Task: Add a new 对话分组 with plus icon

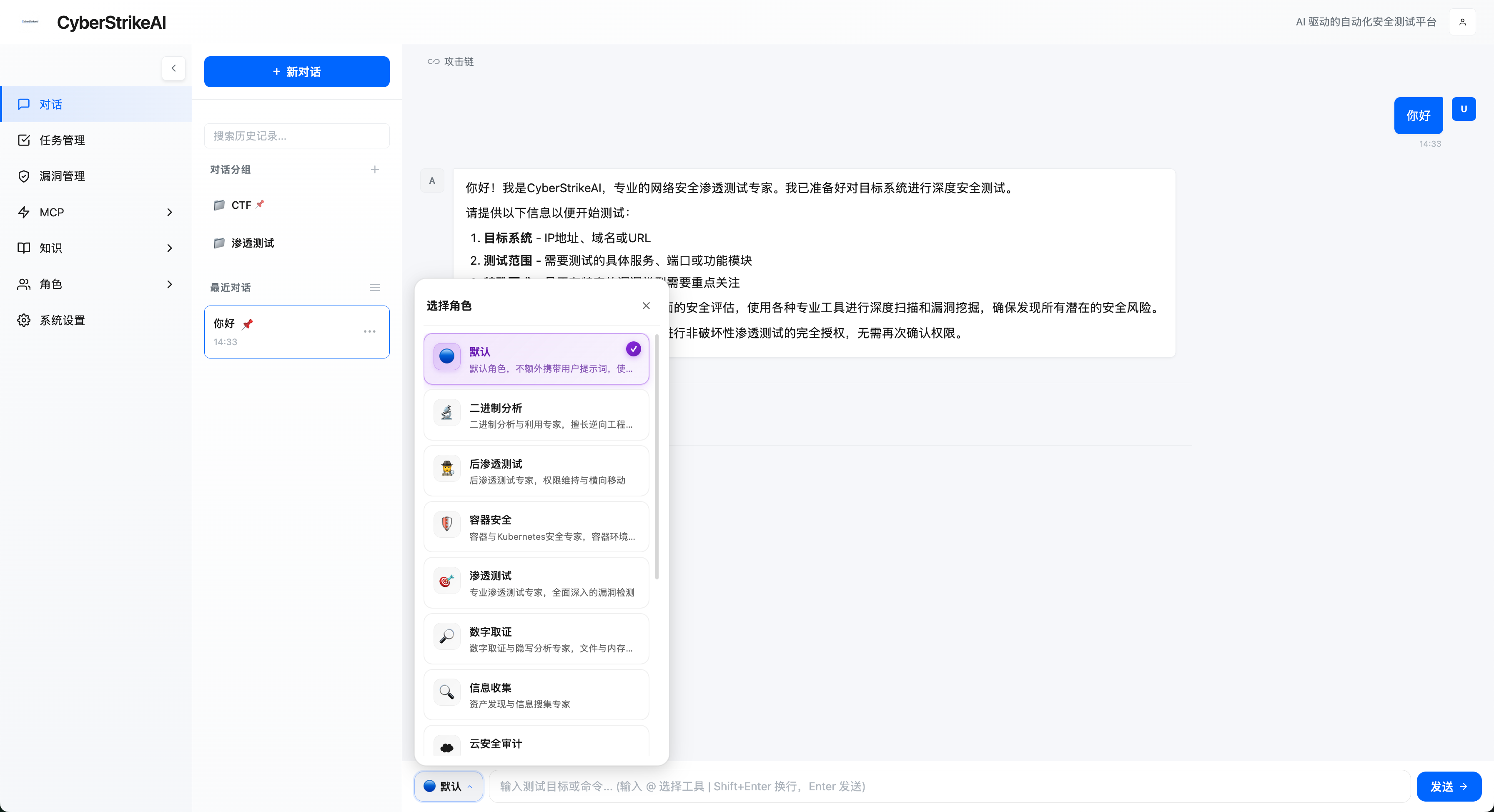Action: 375,169
